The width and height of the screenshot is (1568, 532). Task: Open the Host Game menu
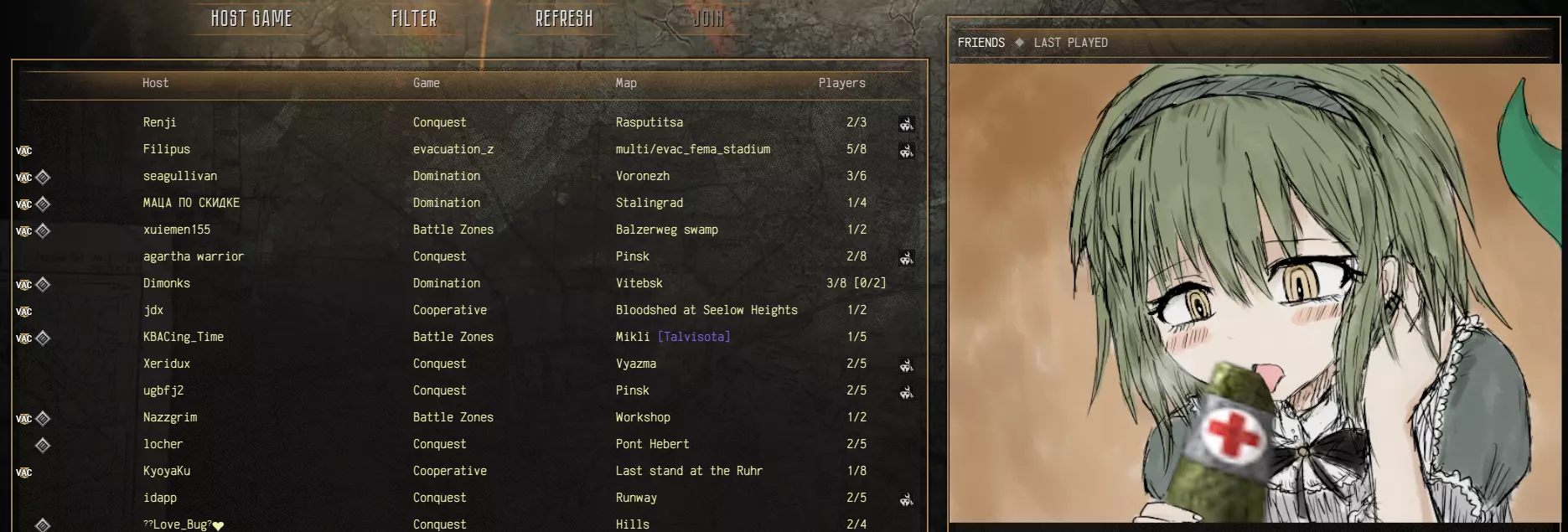pyautogui.click(x=251, y=18)
